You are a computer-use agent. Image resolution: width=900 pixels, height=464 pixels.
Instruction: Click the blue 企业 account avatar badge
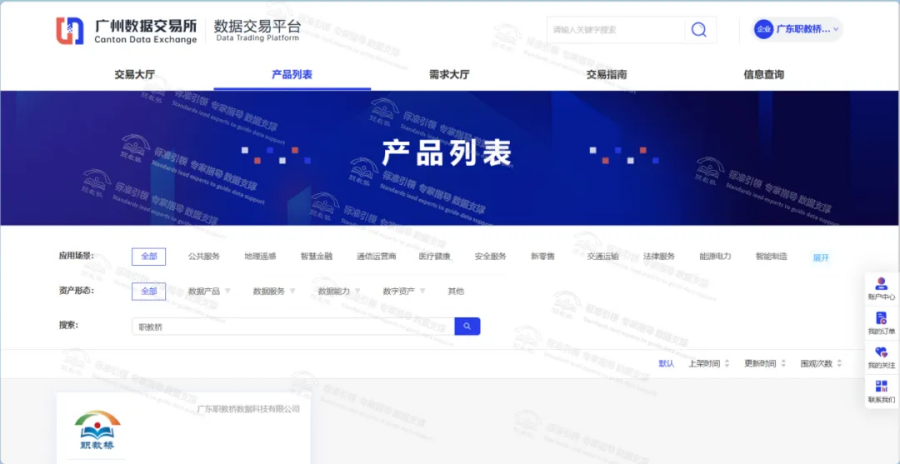(x=763, y=29)
